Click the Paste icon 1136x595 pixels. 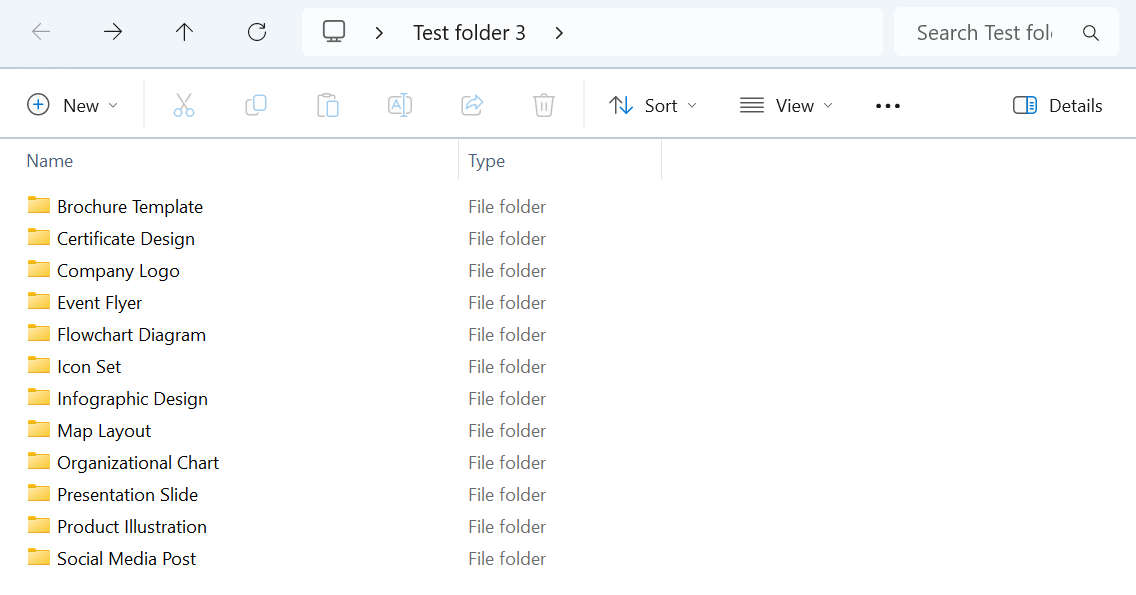point(328,104)
